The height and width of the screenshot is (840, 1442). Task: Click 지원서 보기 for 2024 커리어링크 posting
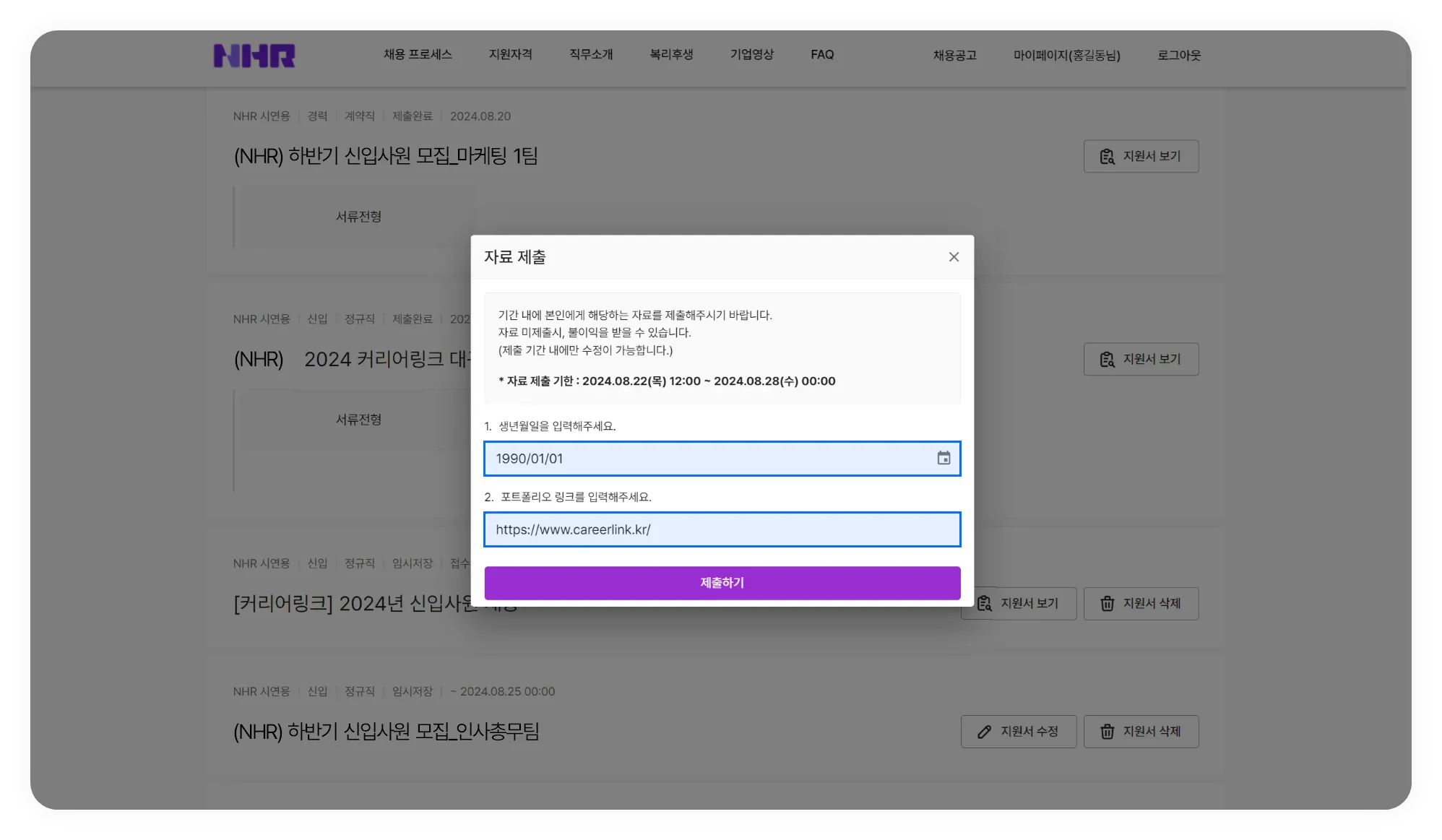[1141, 359]
